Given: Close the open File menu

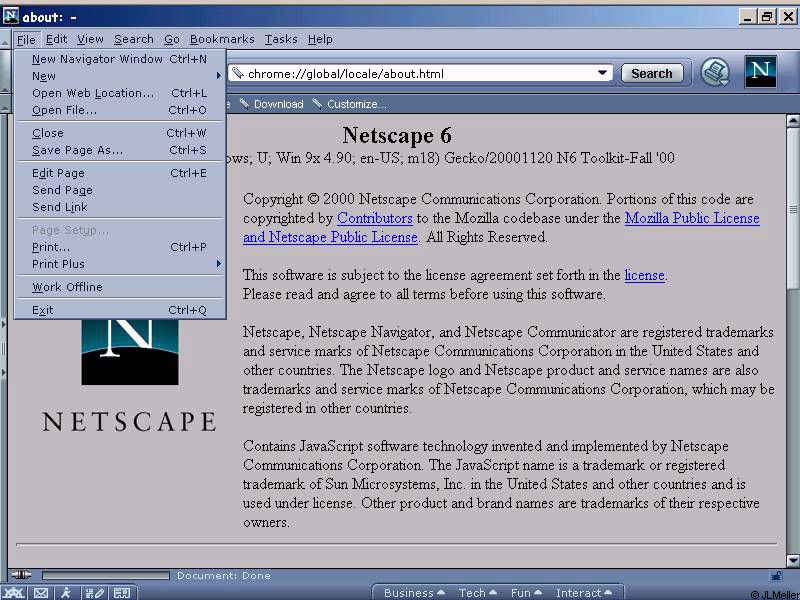Looking at the screenshot, I should tap(26, 39).
